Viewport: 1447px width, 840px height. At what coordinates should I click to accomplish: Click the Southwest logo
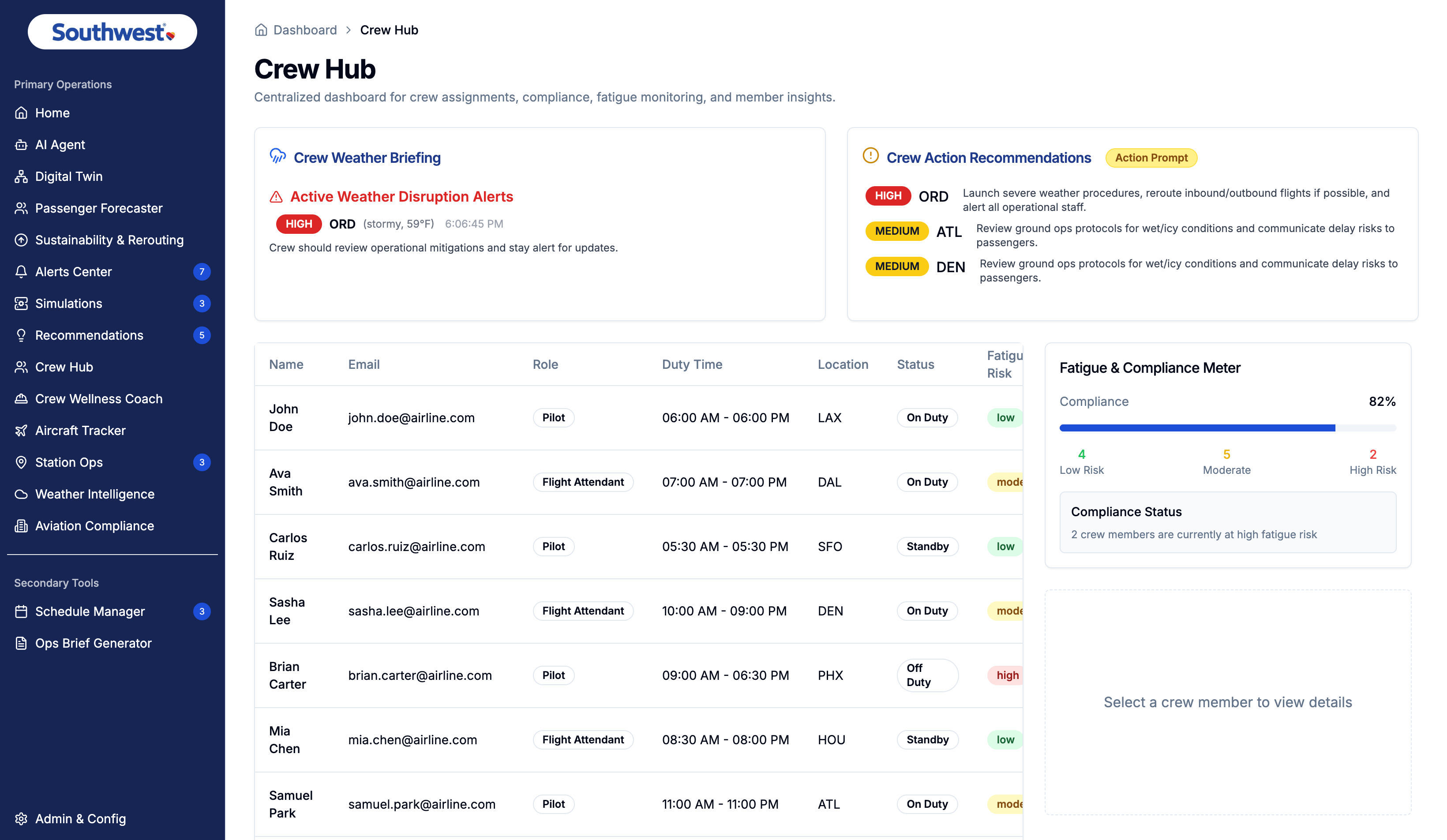[112, 32]
